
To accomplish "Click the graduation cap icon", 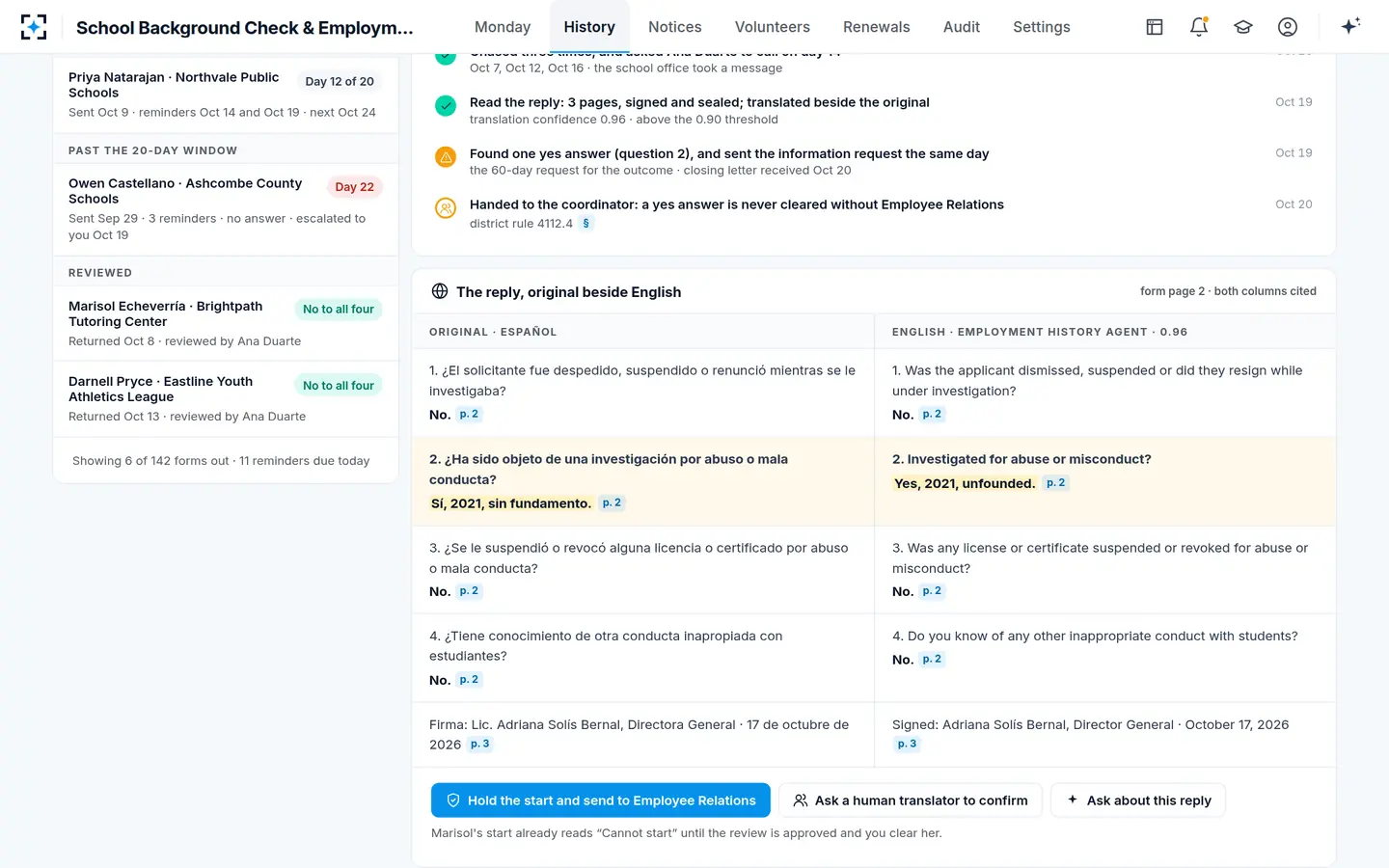I will [1243, 27].
